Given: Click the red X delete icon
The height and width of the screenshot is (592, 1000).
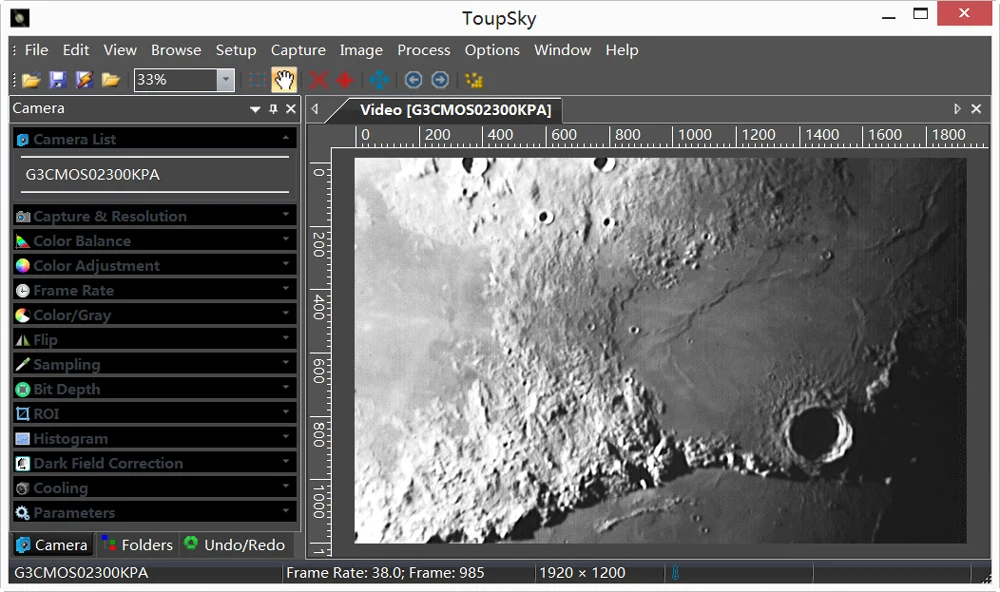Looking at the screenshot, I should point(318,80).
